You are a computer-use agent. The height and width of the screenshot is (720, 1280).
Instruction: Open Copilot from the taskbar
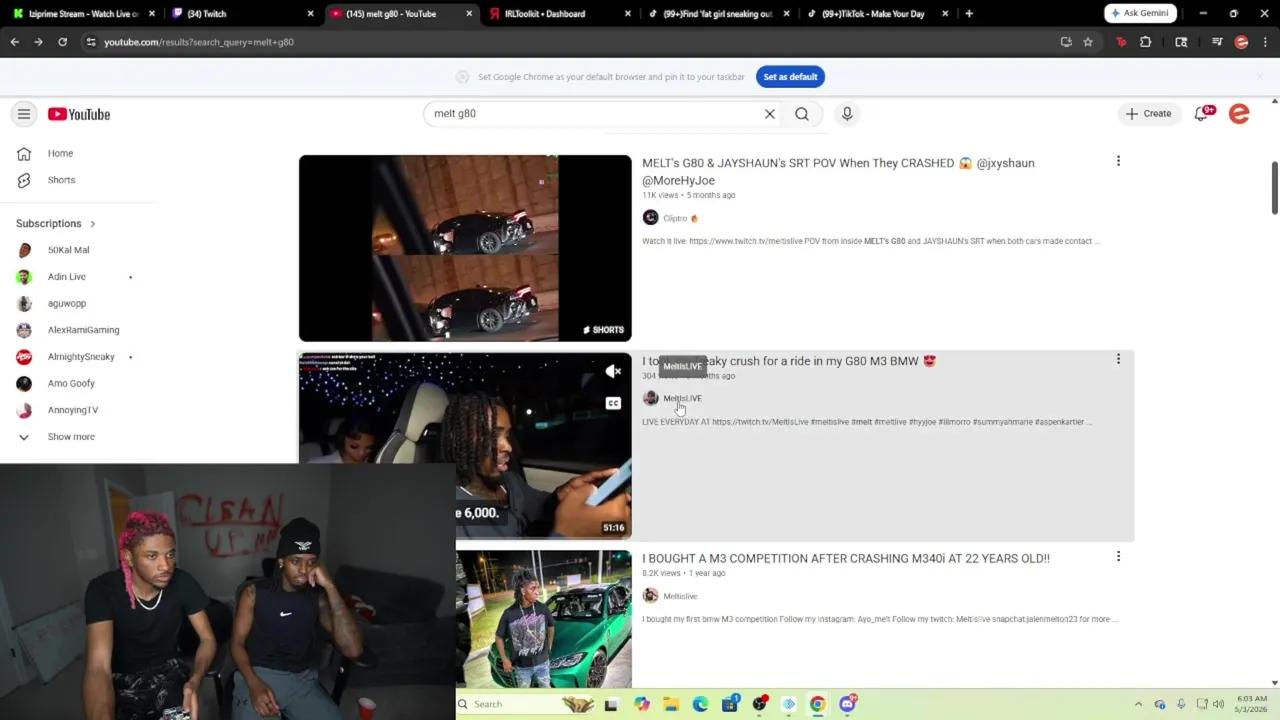pyautogui.click(x=642, y=704)
